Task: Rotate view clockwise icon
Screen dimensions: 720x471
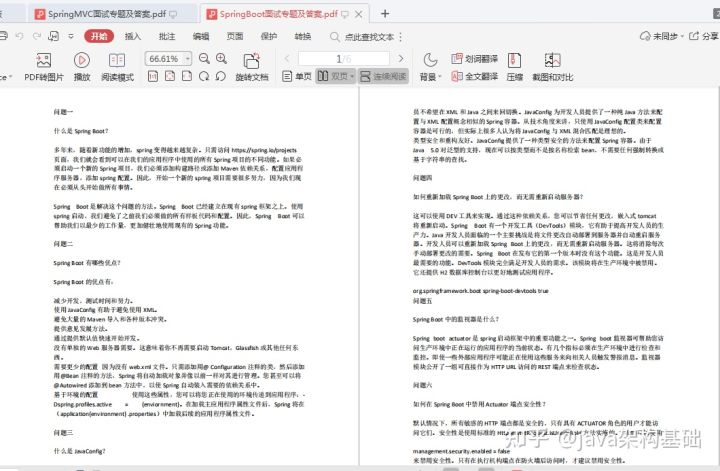Action: coord(204,76)
